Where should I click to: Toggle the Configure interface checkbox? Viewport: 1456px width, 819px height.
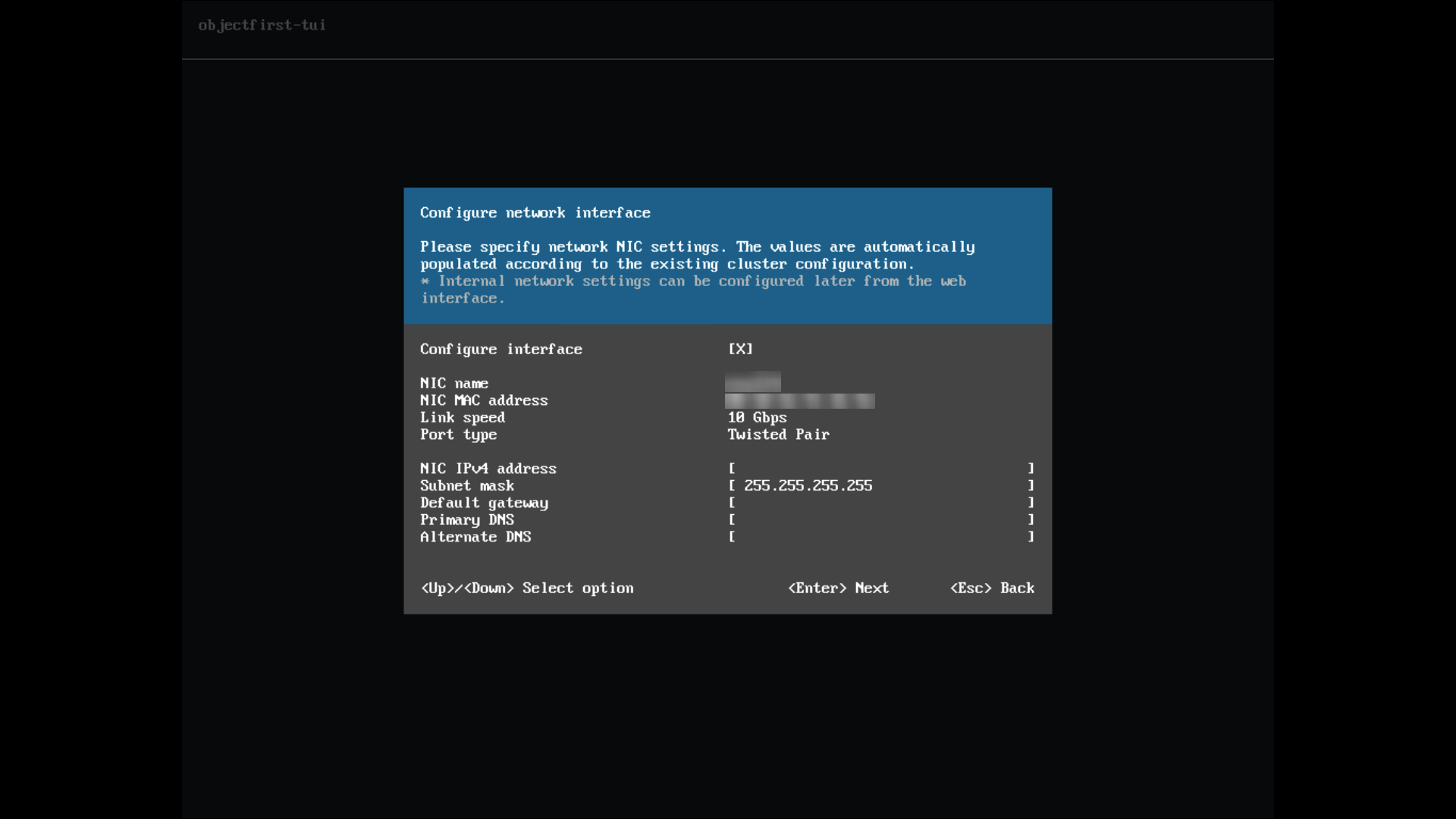(x=740, y=349)
